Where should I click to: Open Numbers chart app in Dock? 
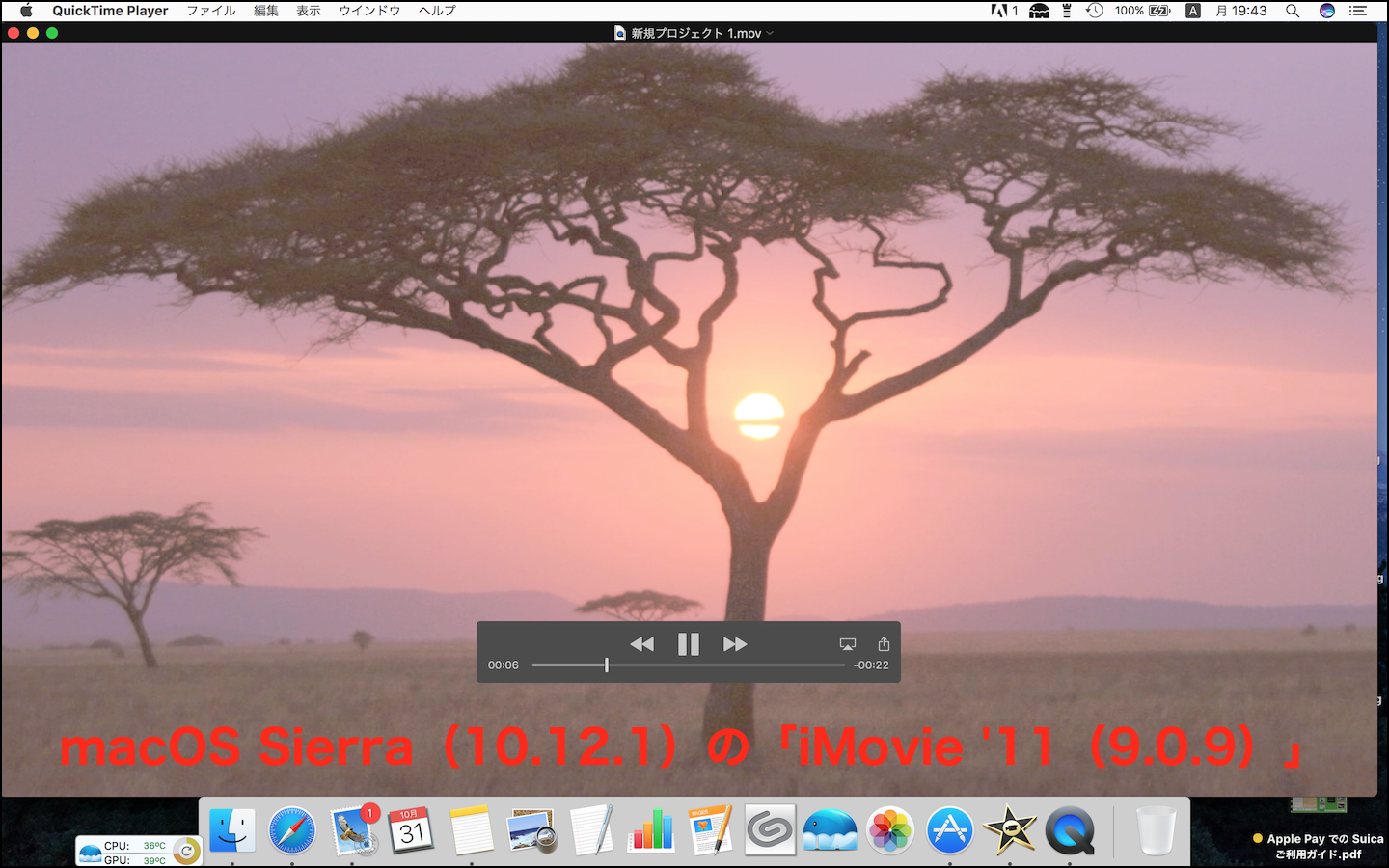click(651, 829)
